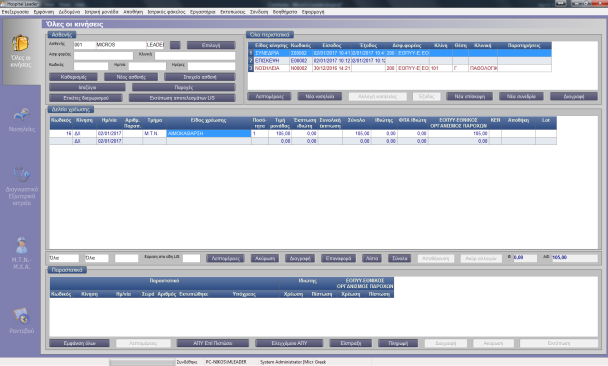
Task: Click the Νέα συνεδρία button
Action: (x=521, y=96)
